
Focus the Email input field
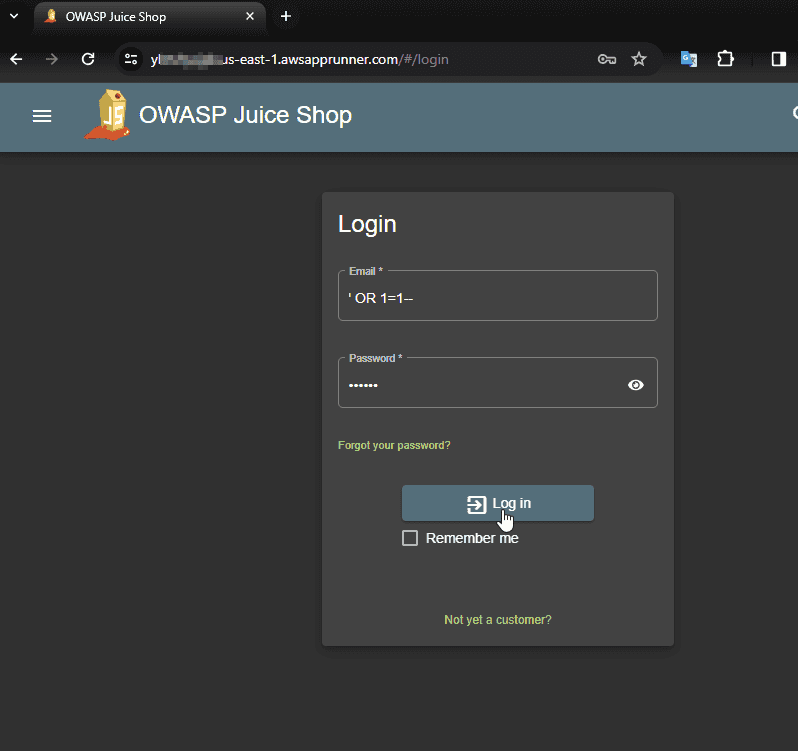click(497, 298)
